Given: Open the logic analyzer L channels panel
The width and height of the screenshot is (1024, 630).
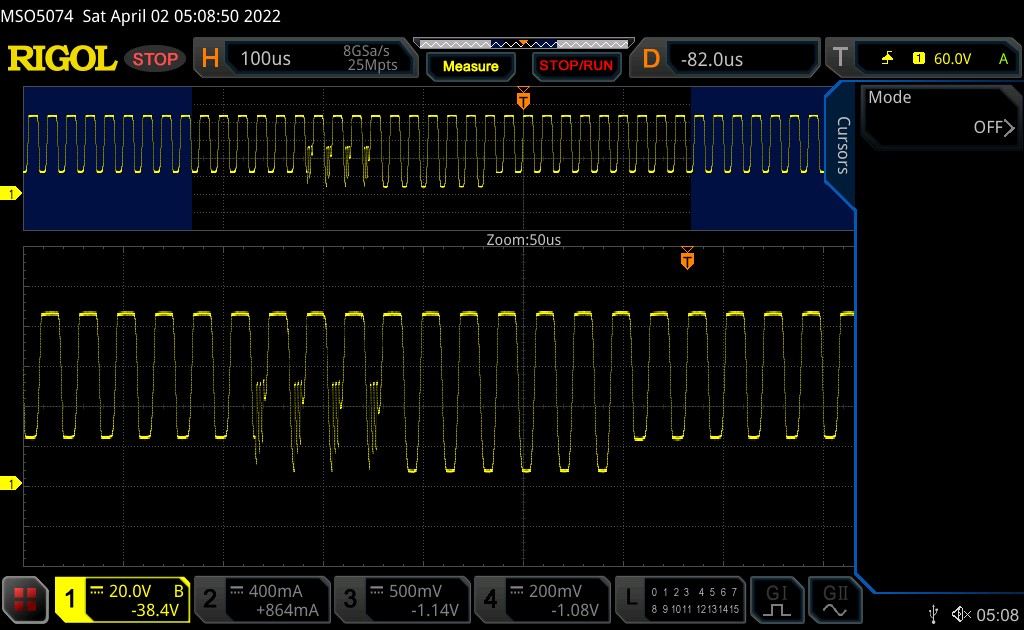Looking at the screenshot, I should 680,600.
